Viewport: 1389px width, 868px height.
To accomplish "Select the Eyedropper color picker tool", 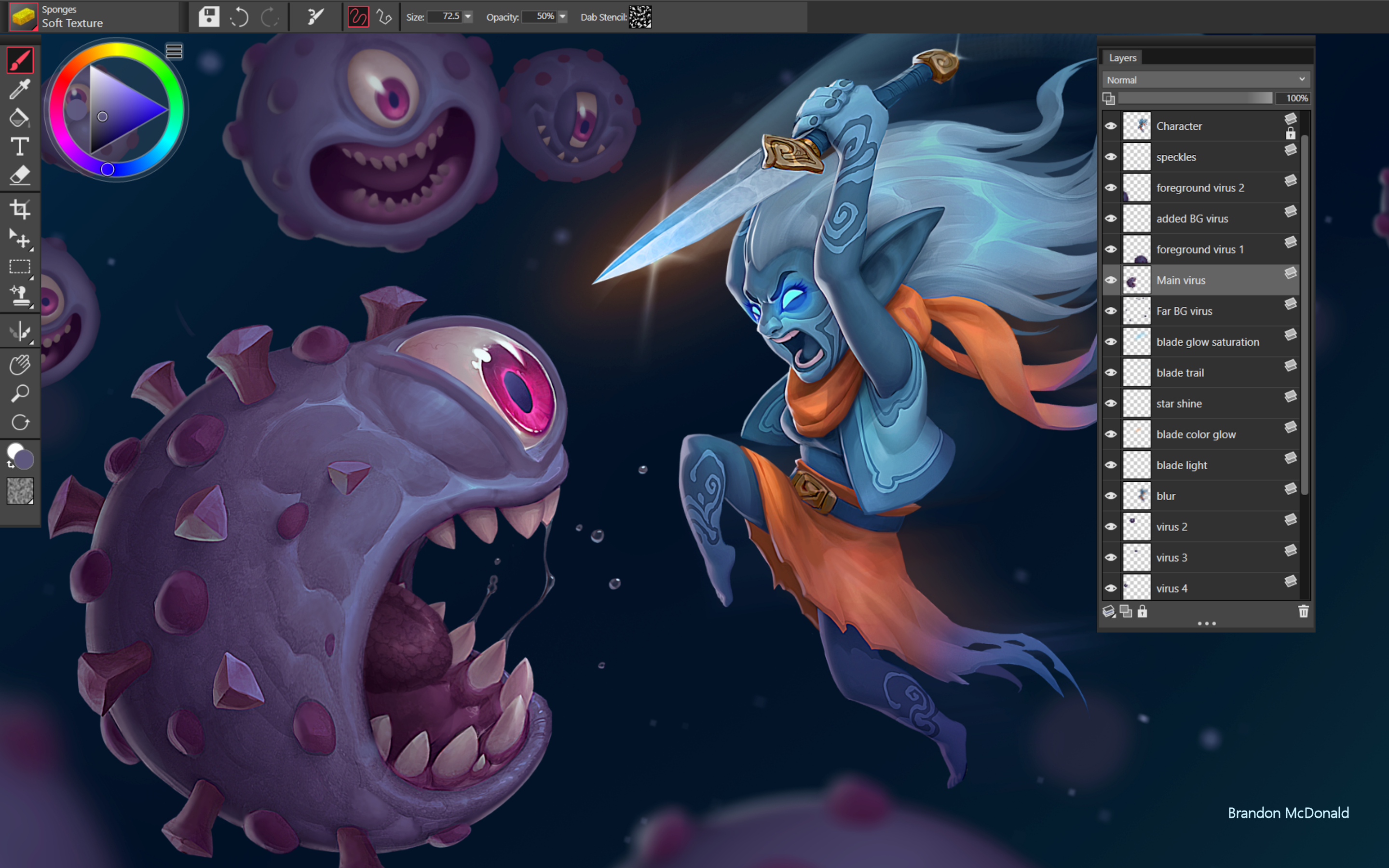I will 19,89.
